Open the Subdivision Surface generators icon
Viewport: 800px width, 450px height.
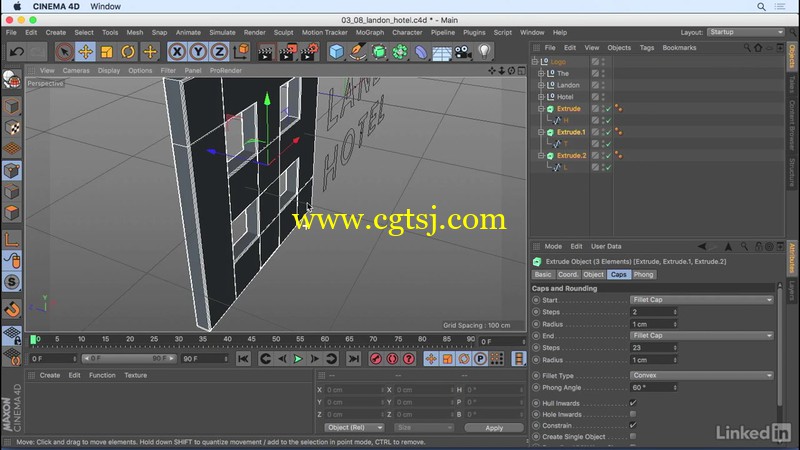point(379,52)
